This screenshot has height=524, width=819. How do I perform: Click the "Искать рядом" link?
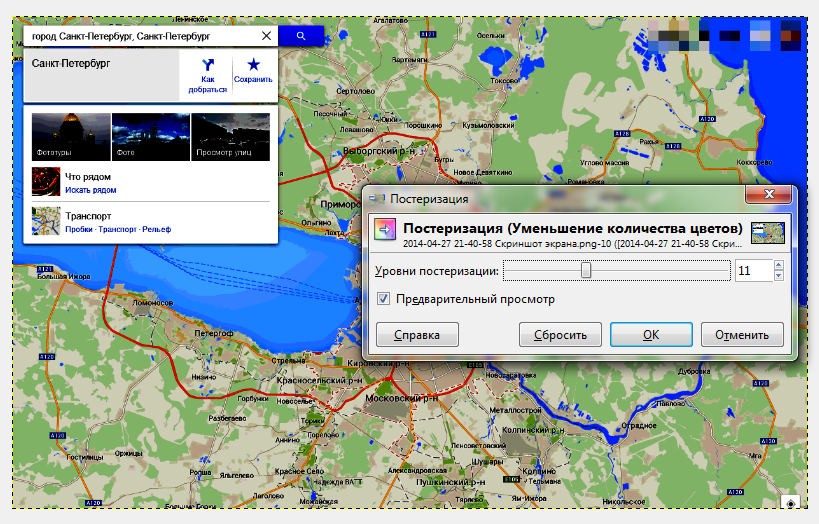(90, 190)
